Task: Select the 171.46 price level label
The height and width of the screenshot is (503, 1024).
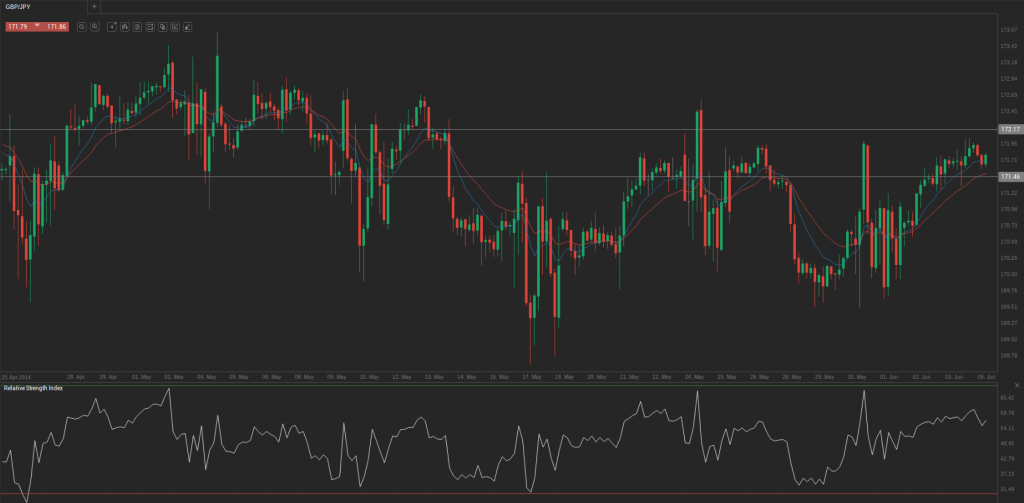Action: pyautogui.click(x=1010, y=176)
